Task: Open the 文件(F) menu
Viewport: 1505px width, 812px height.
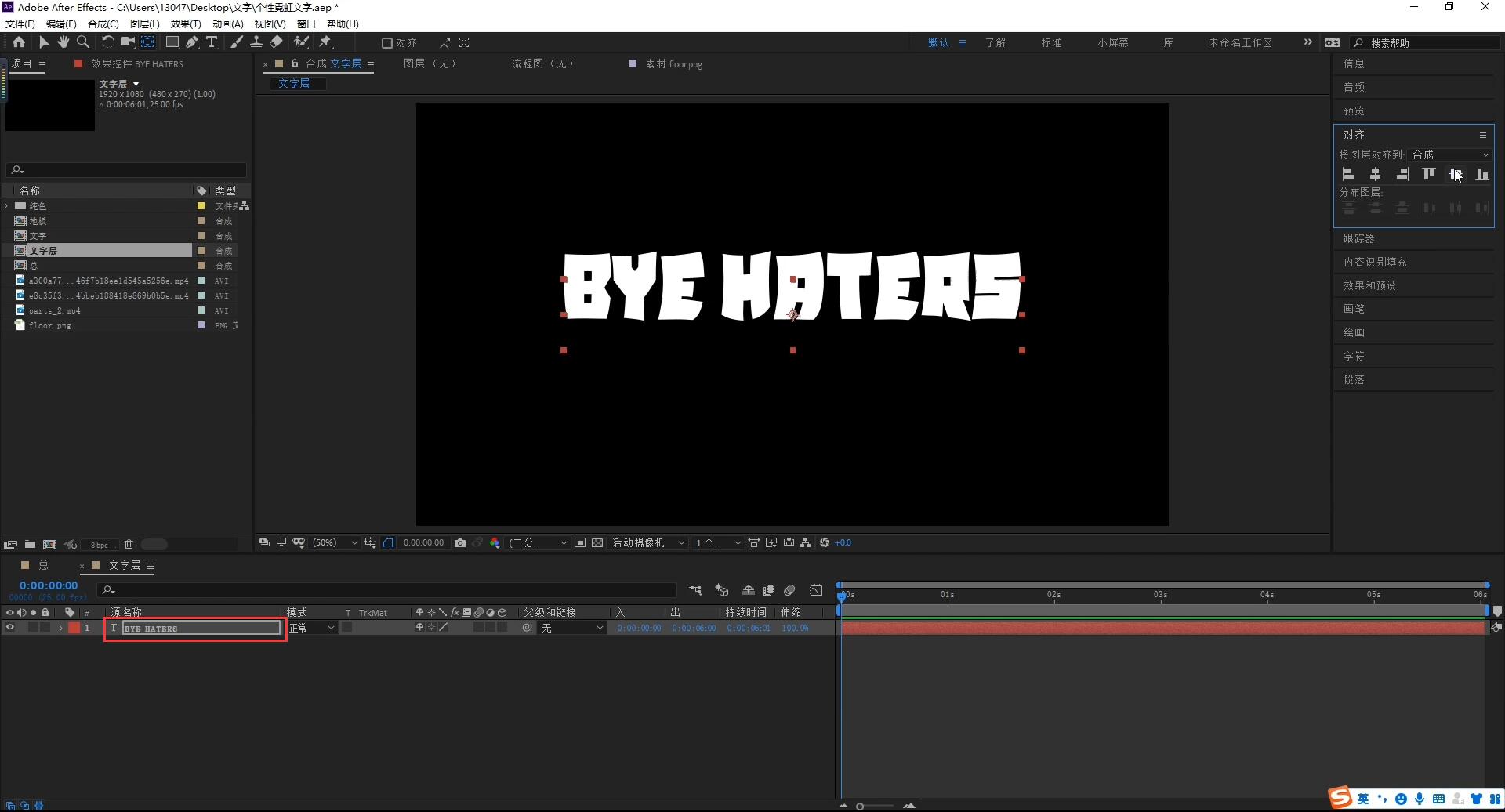Action: point(20,24)
